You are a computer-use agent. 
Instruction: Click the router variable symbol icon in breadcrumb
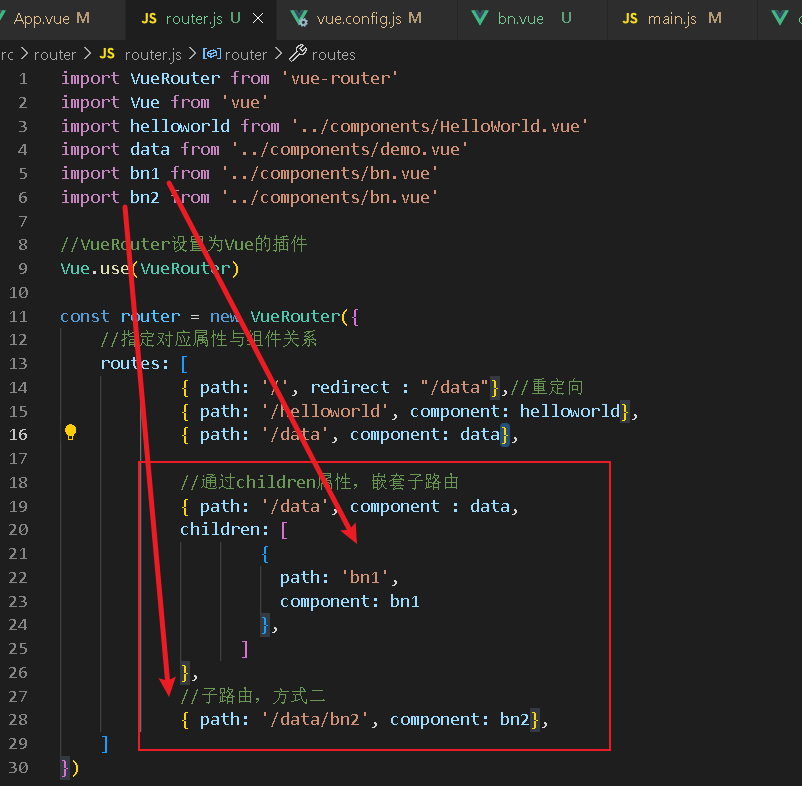pos(212,54)
